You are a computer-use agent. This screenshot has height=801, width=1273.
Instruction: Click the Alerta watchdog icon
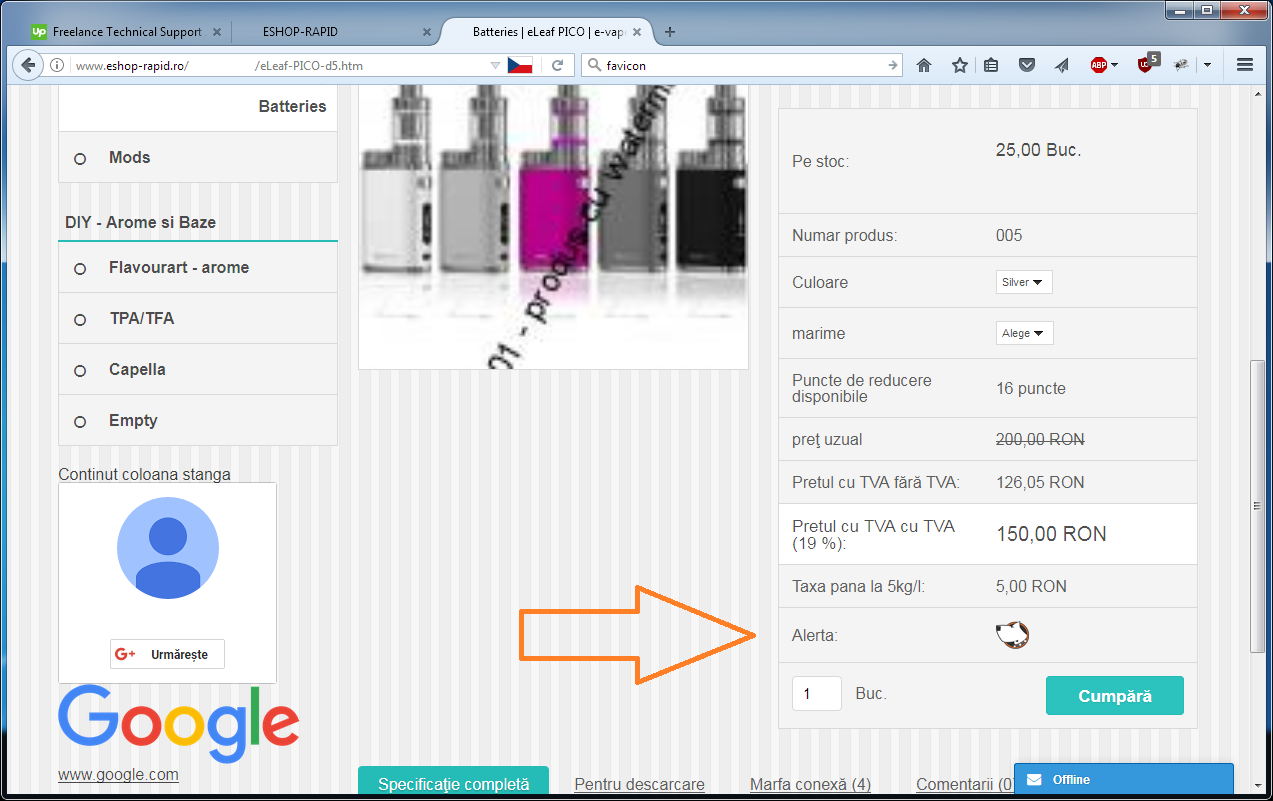1012,634
